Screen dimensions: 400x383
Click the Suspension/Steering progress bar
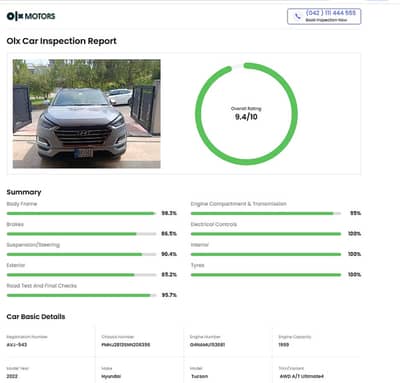tap(81, 254)
